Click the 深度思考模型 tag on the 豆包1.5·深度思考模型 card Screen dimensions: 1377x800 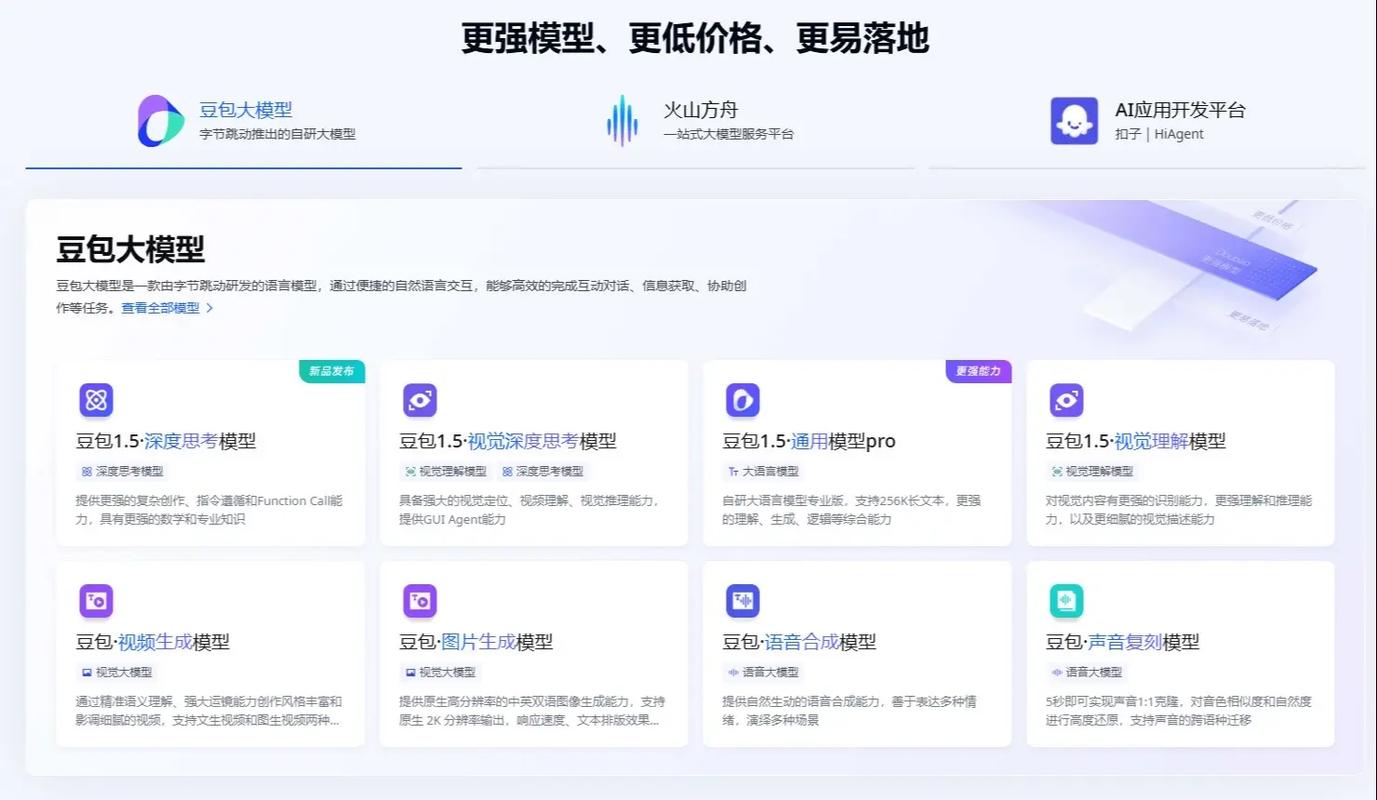pos(122,471)
